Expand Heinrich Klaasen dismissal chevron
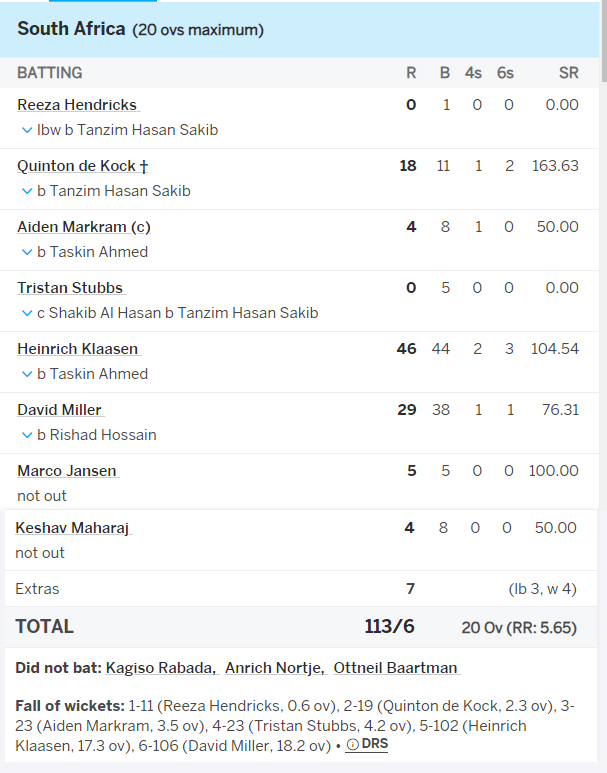Screen dimensions: 607x773 click(x=27, y=375)
